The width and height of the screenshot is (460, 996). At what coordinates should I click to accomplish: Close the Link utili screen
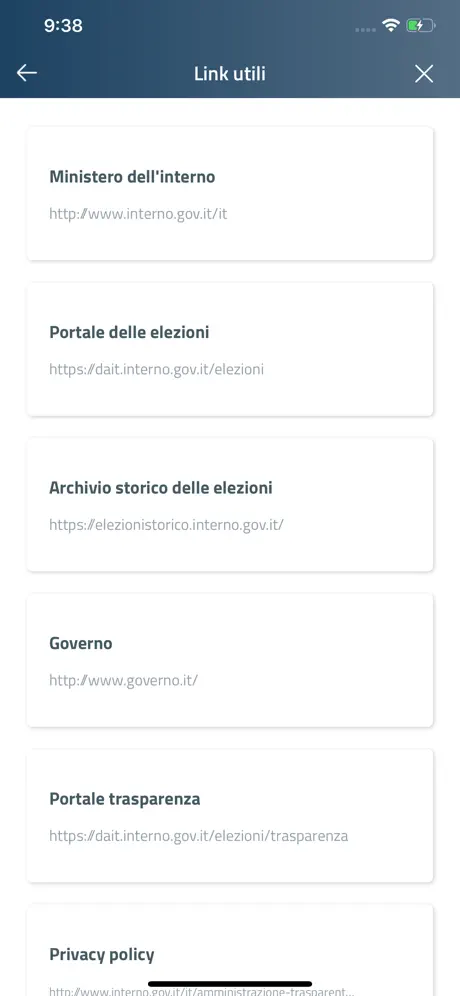424,74
